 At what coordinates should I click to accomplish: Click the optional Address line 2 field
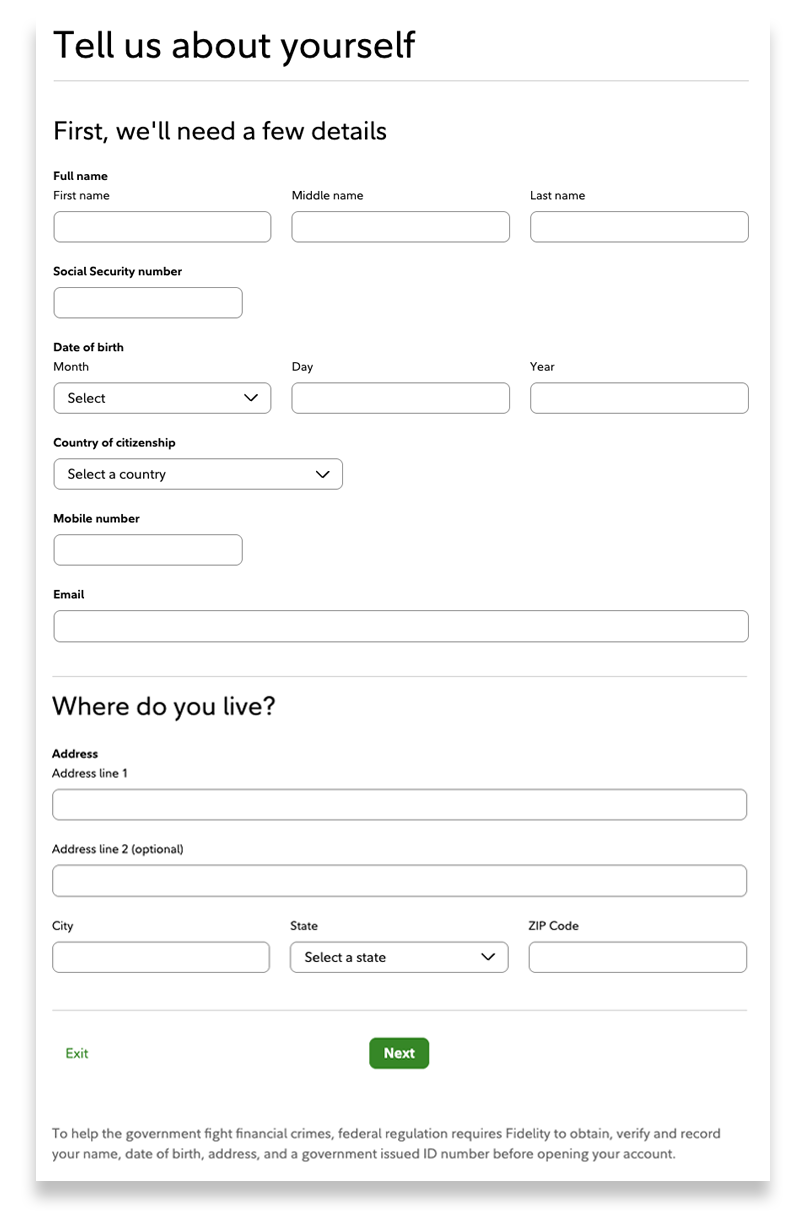point(399,881)
